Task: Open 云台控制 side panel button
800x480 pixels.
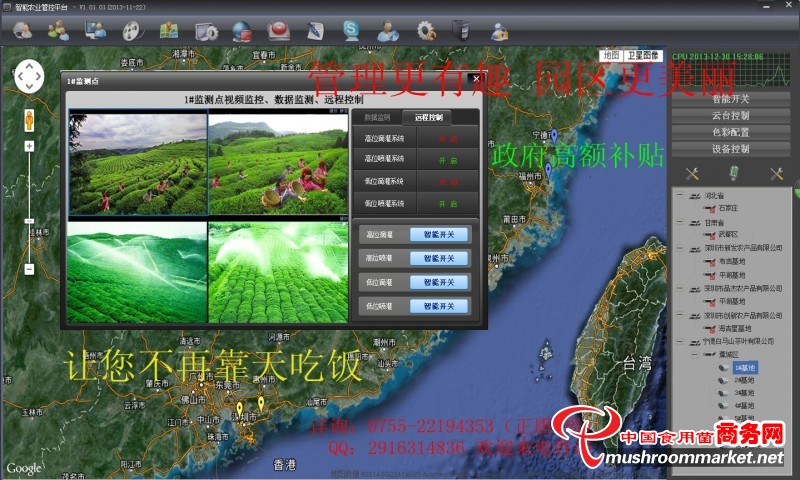Action: click(x=731, y=116)
